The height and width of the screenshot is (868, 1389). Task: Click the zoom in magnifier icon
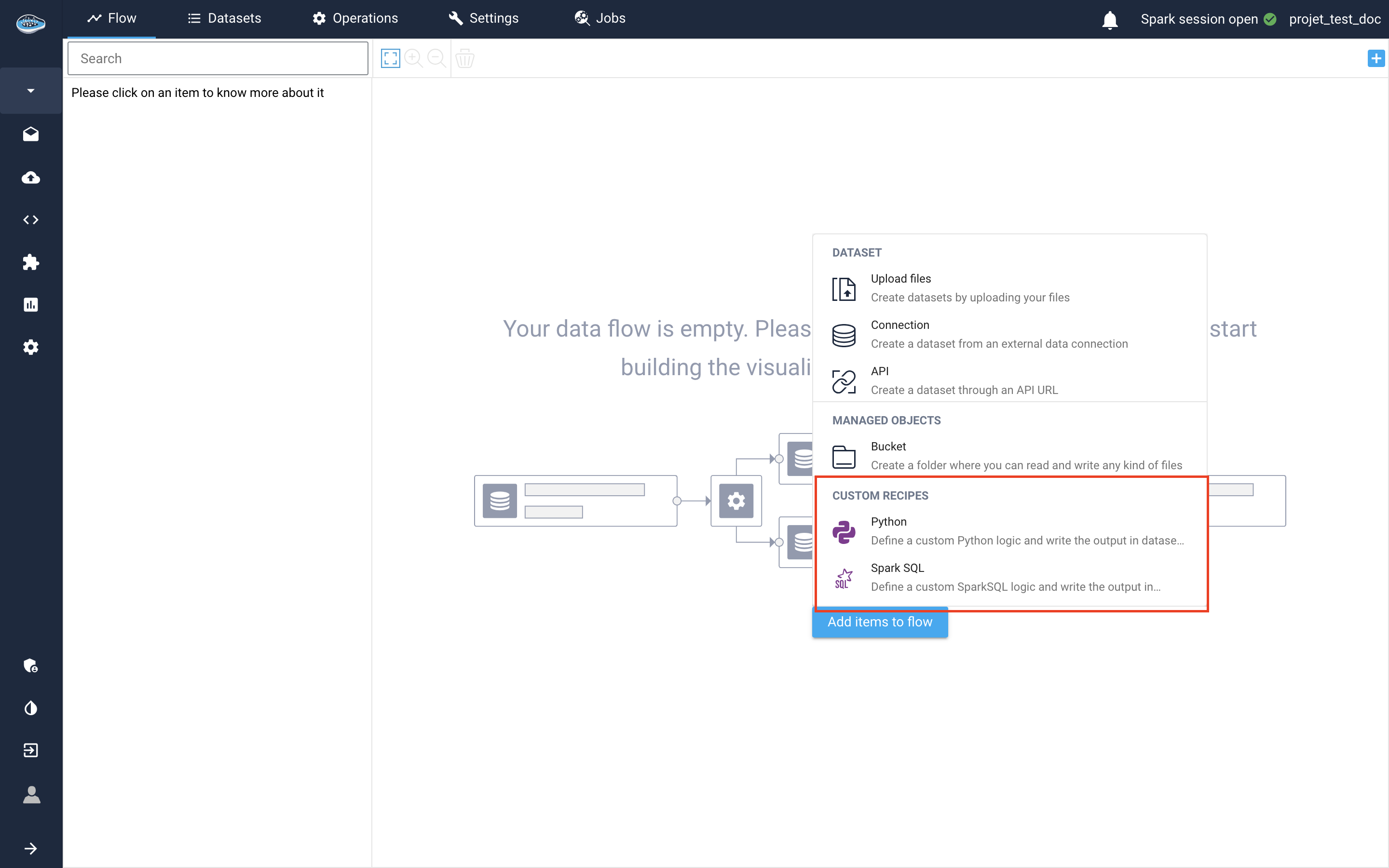(413, 58)
